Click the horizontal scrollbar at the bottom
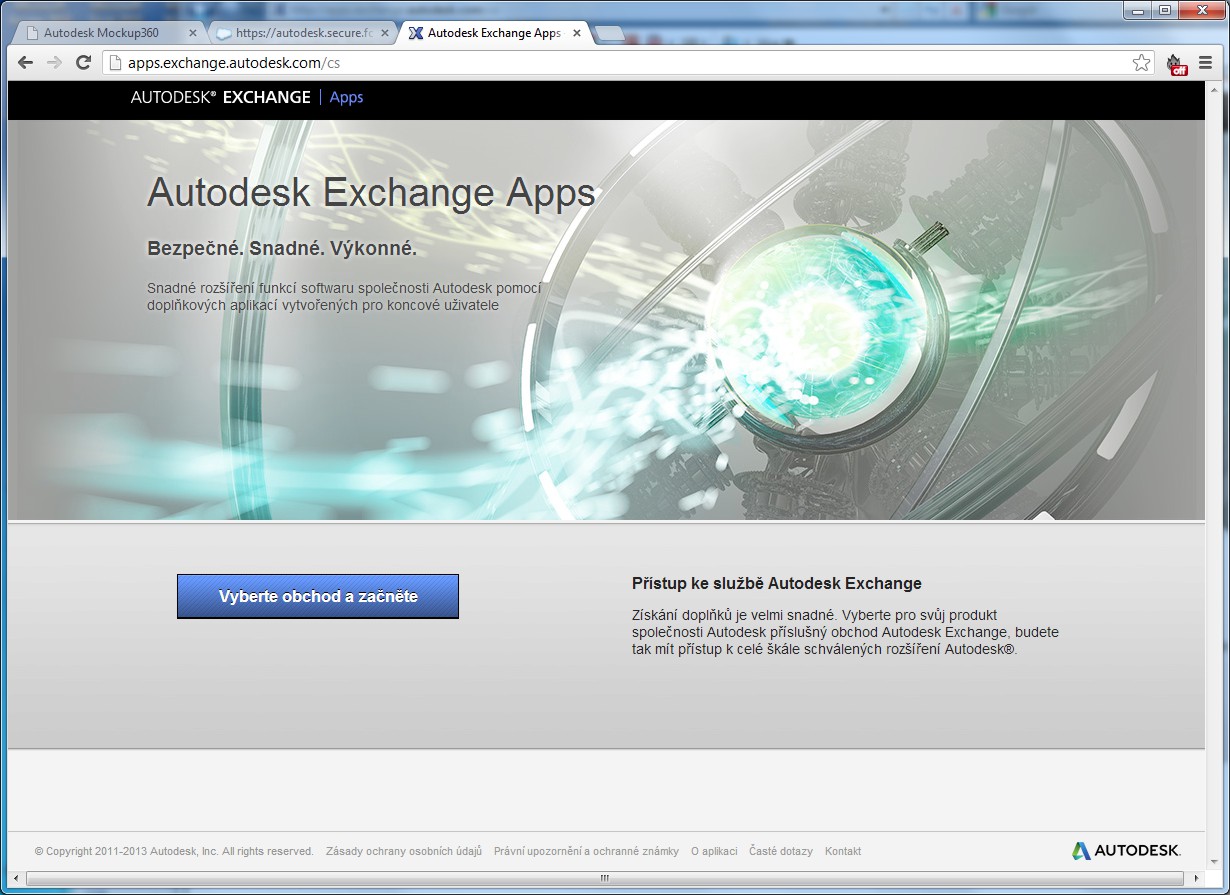This screenshot has width=1230, height=895. 604,877
